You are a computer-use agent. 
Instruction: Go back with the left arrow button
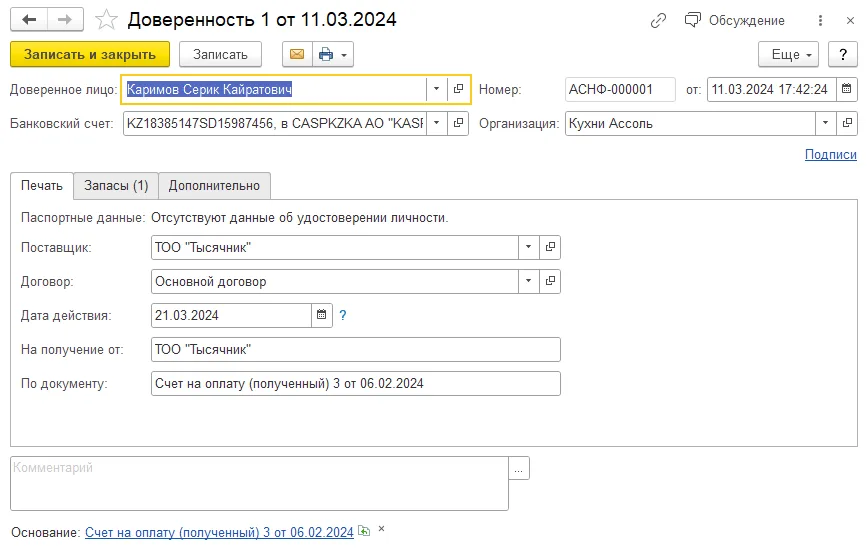click(29, 20)
